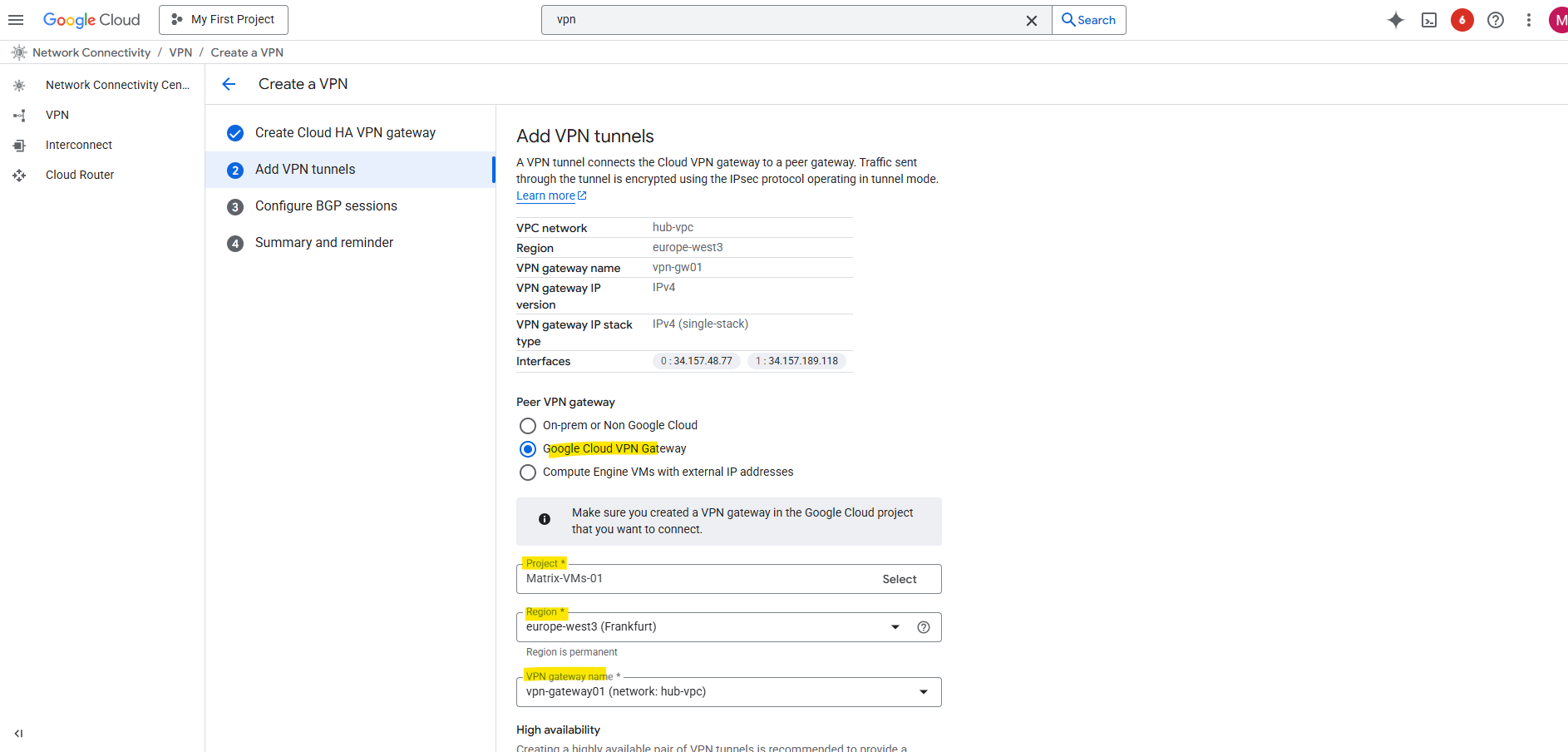Open the My First Project selector
This screenshot has height=752, width=1568.
coord(224,20)
